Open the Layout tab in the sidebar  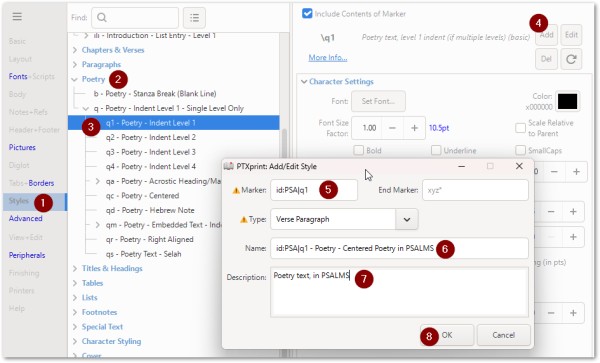20,59
